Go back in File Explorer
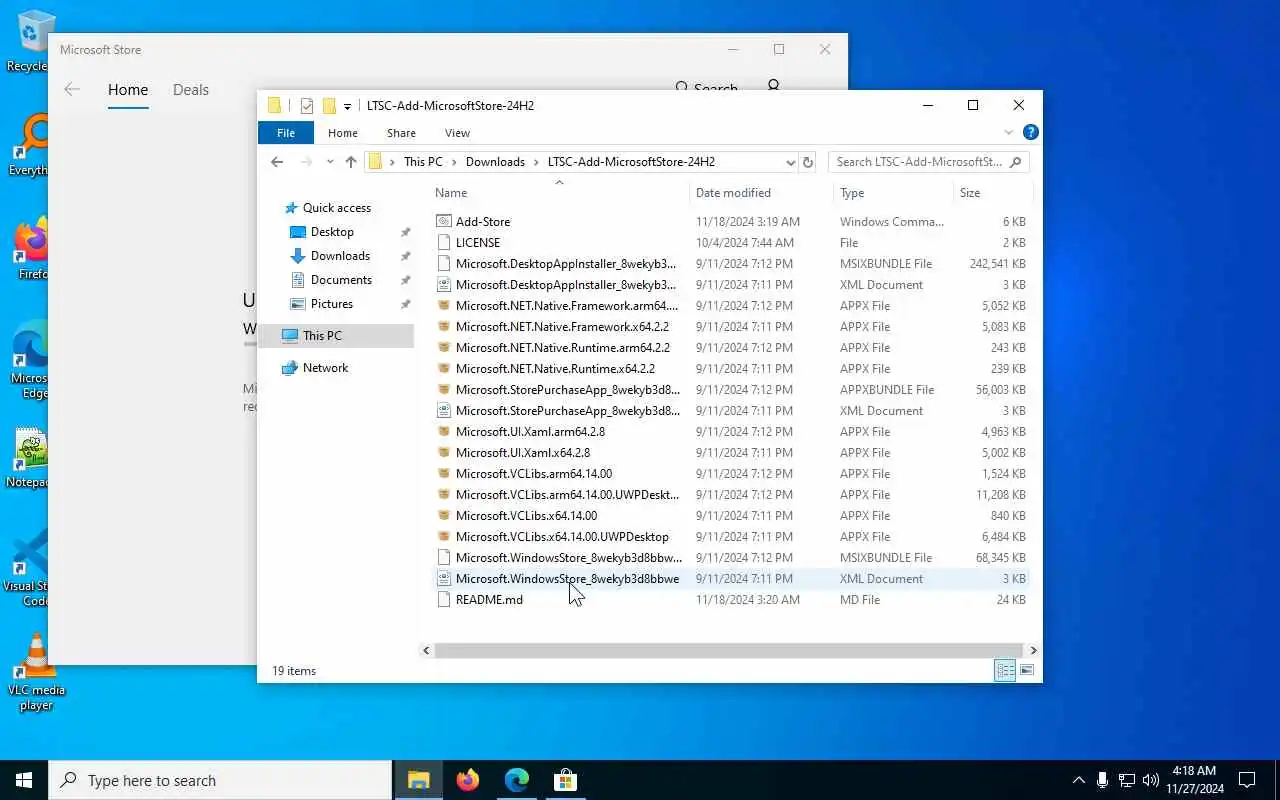 (x=277, y=162)
